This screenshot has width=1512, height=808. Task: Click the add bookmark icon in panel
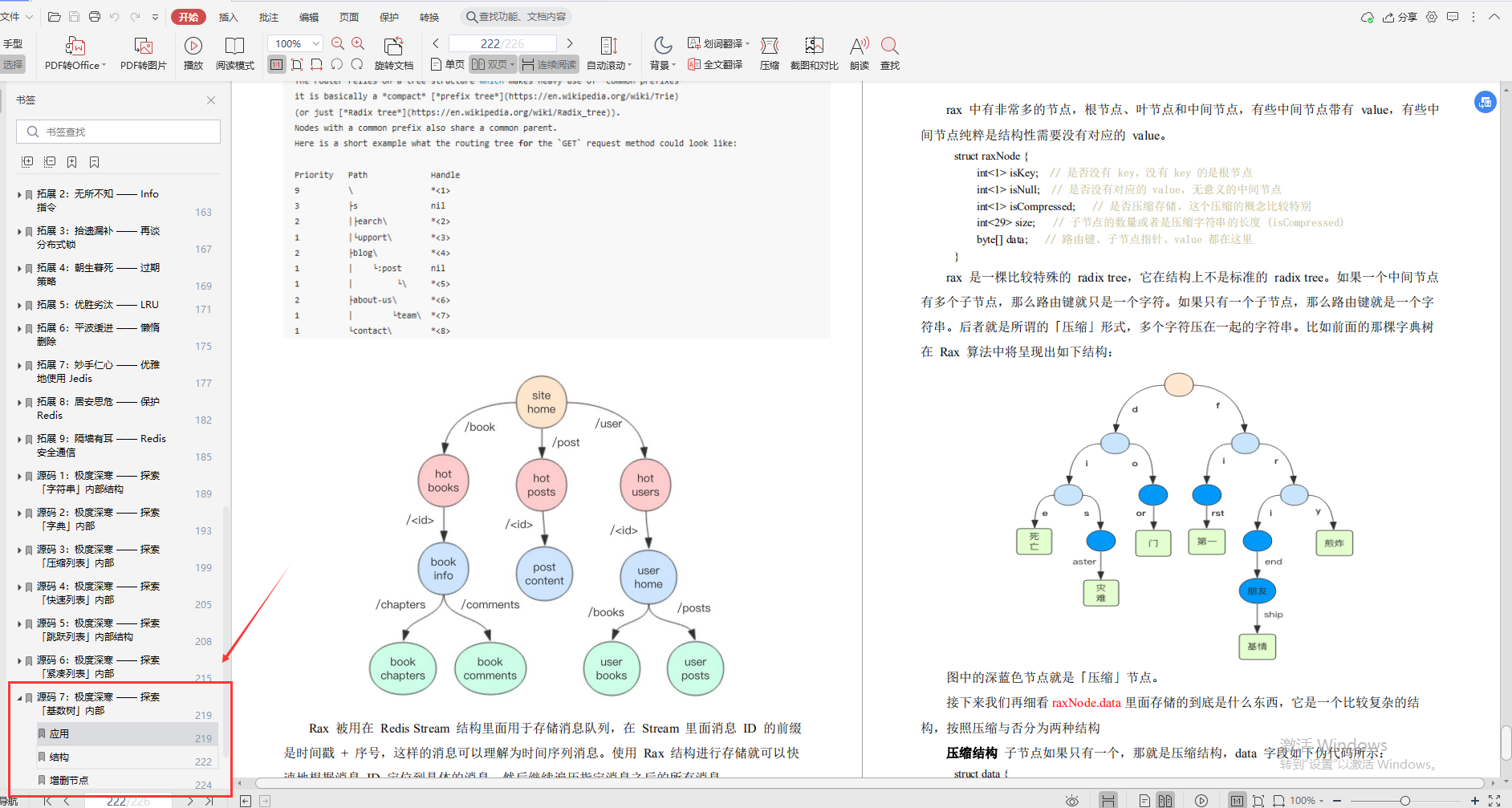point(72,162)
